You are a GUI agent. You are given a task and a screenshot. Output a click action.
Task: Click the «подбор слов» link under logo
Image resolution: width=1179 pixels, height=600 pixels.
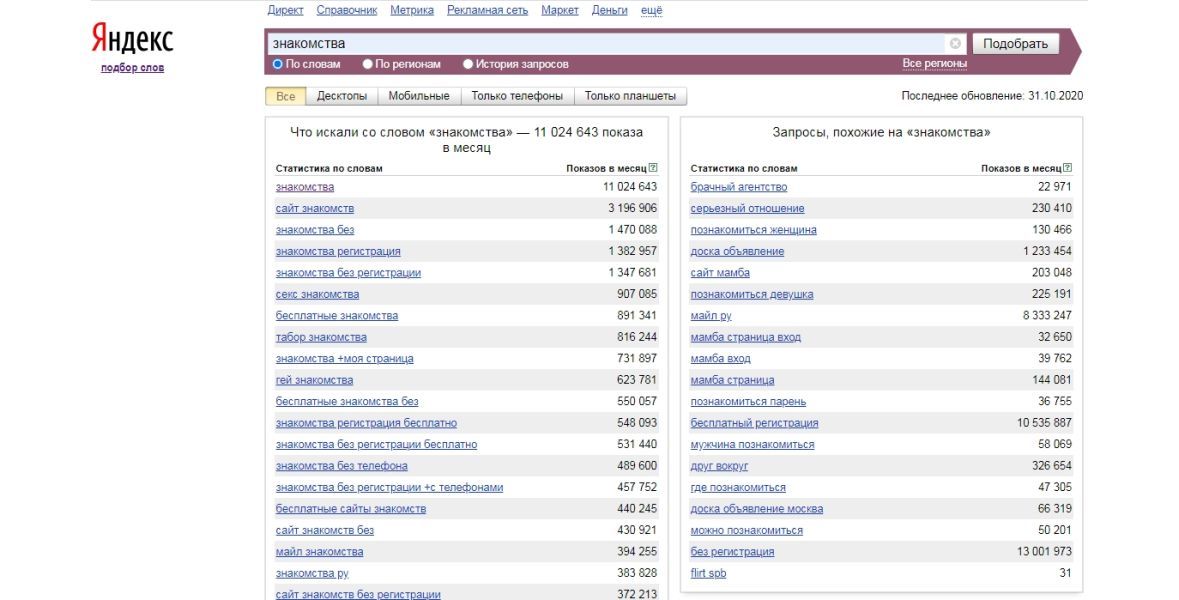[x=132, y=68]
